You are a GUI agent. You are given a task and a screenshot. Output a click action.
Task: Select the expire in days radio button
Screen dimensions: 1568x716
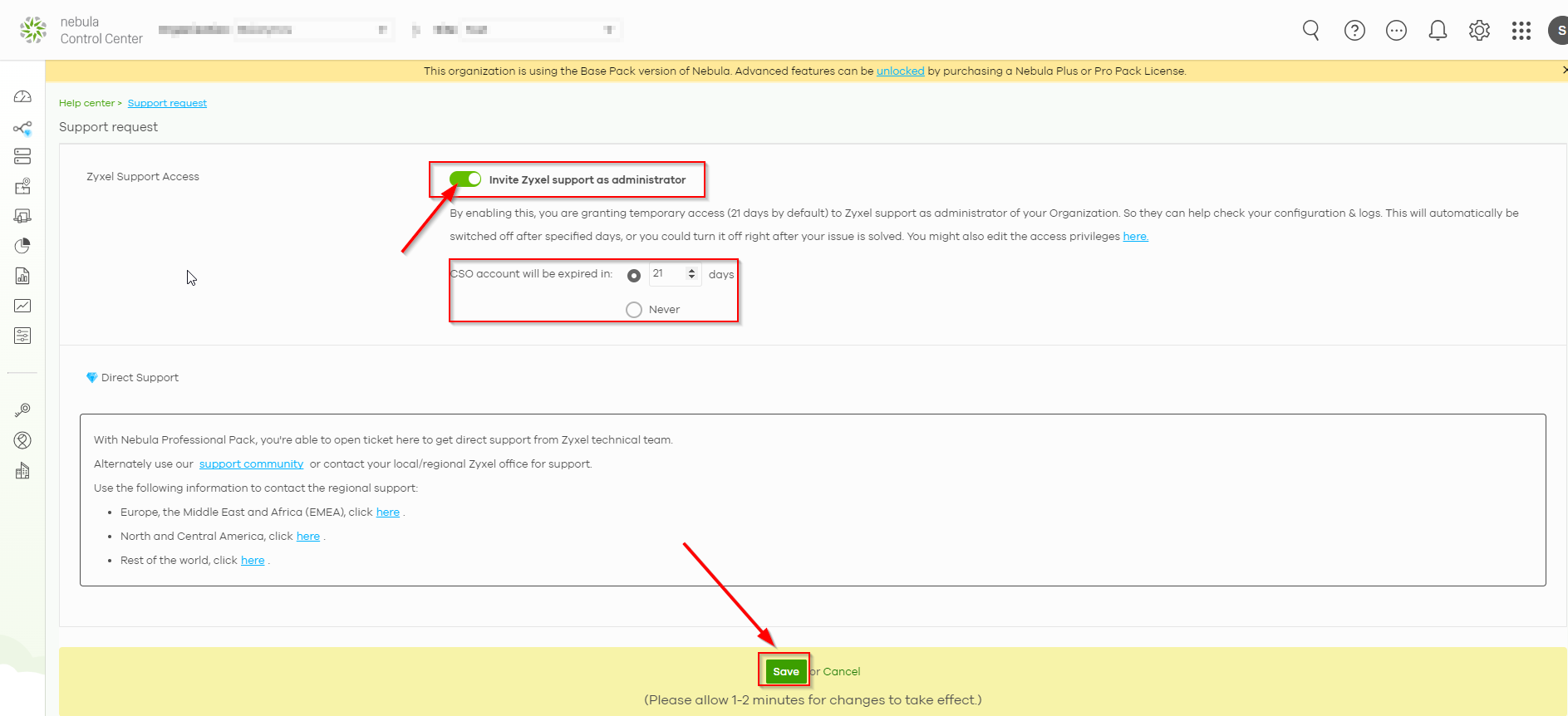(634, 276)
